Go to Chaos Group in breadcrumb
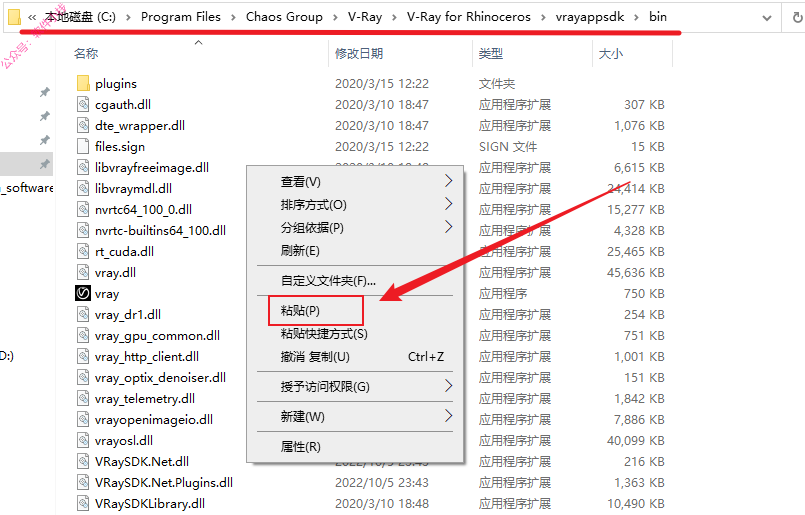 pos(284,17)
